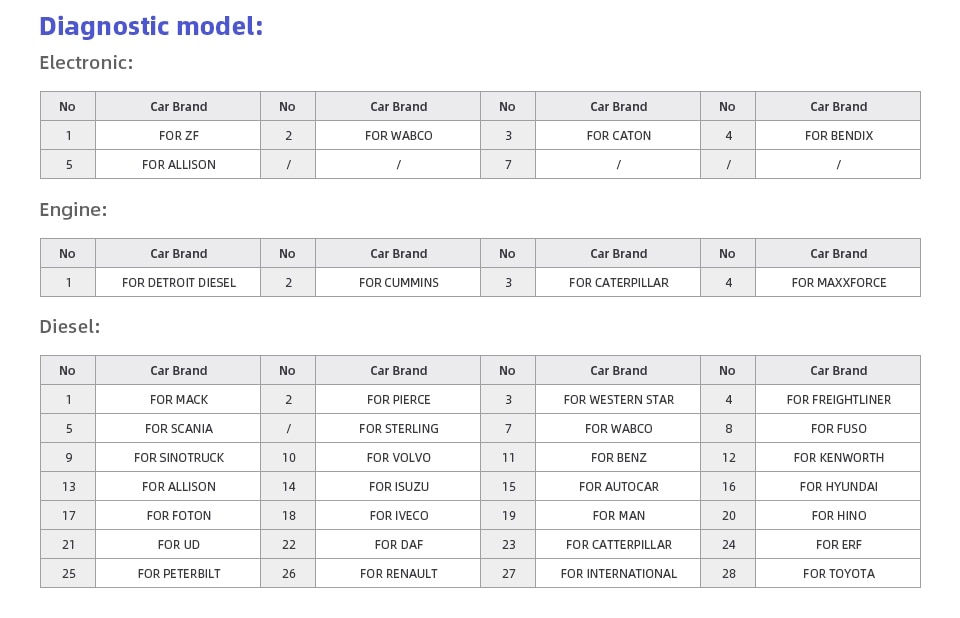The height and width of the screenshot is (618, 960).
Task: Click the FOR WABCO cell under Electronic
Action: tap(398, 135)
